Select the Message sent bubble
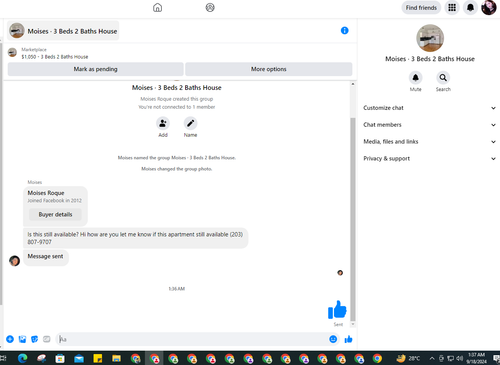The image size is (500, 365). tap(46, 257)
